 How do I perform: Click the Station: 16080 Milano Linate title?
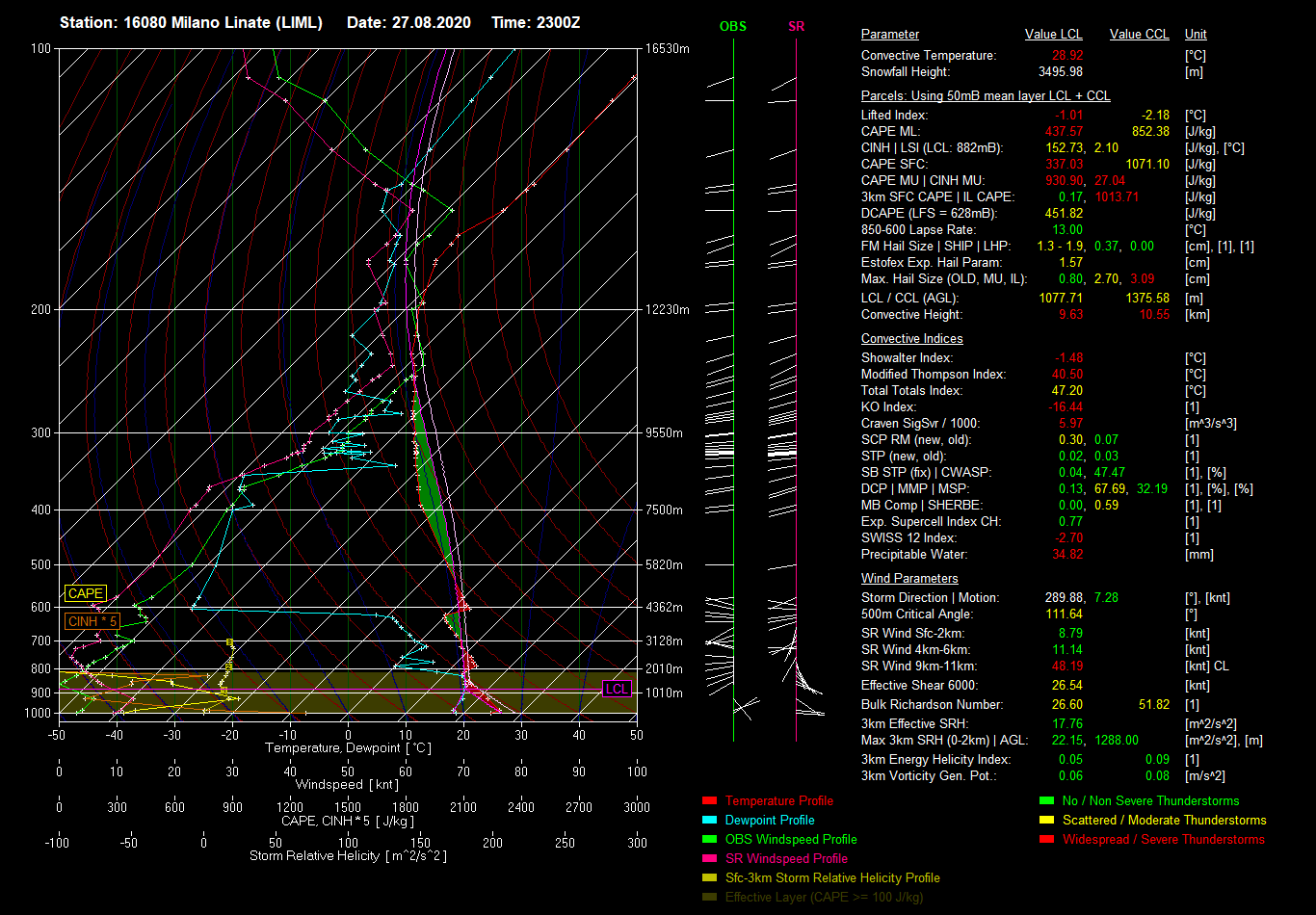[191, 22]
